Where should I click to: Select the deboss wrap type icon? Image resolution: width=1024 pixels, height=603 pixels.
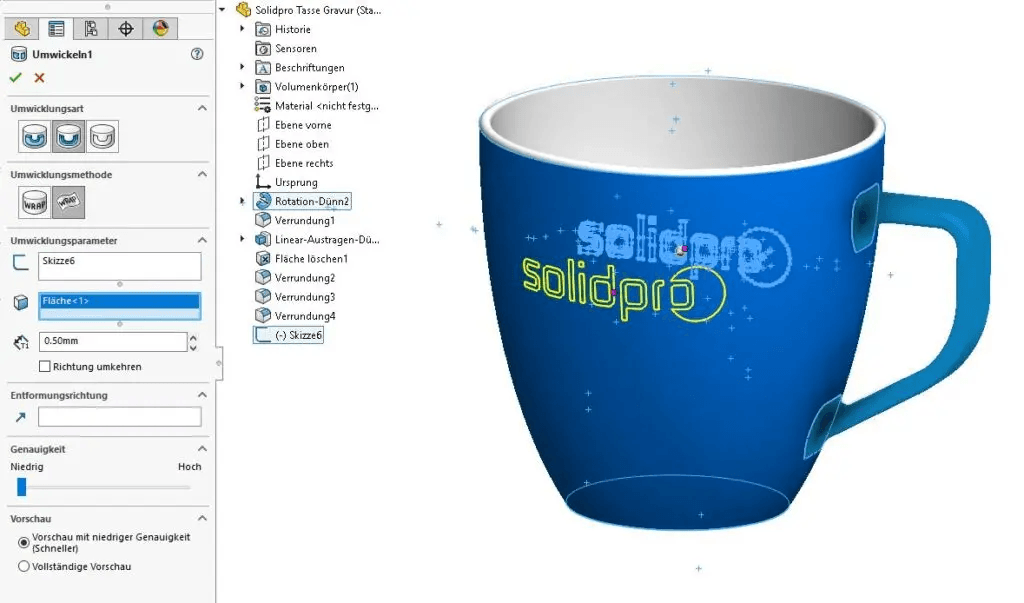click(x=68, y=136)
